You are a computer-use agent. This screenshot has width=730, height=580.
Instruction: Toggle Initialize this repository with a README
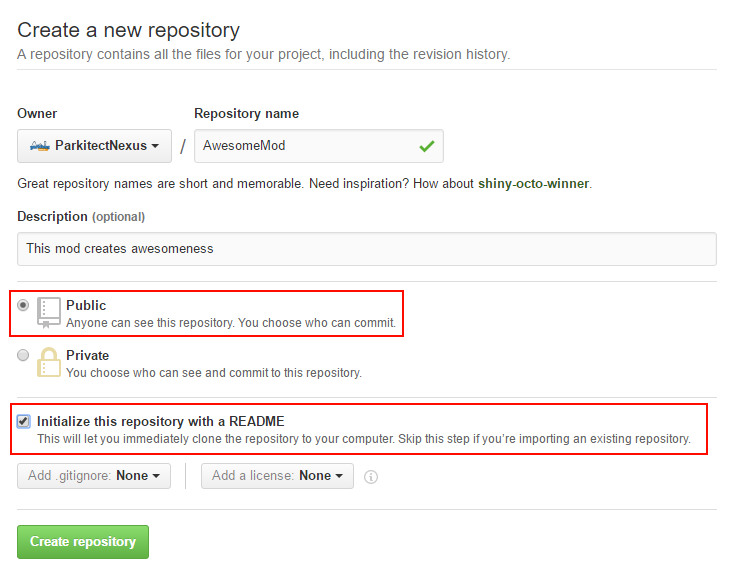coord(23,421)
